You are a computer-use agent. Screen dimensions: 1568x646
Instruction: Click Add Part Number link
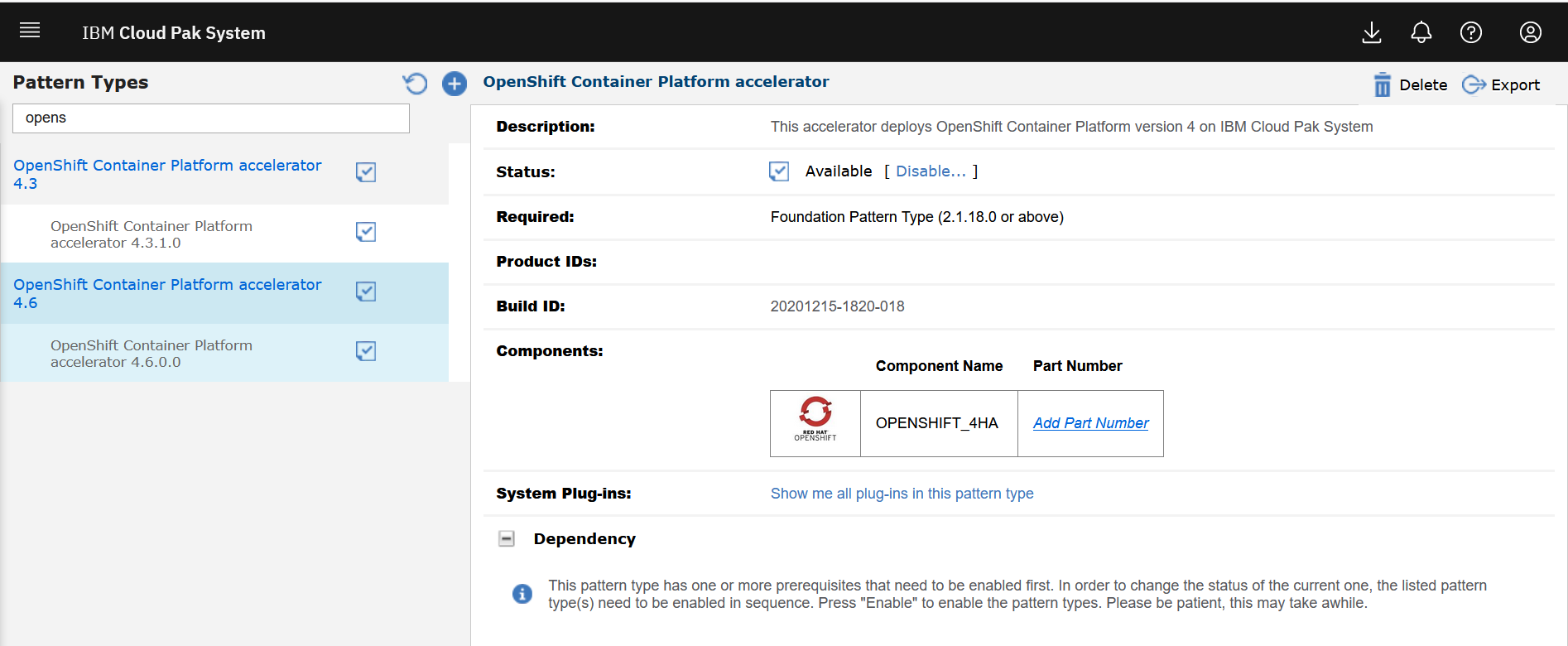(x=1090, y=423)
